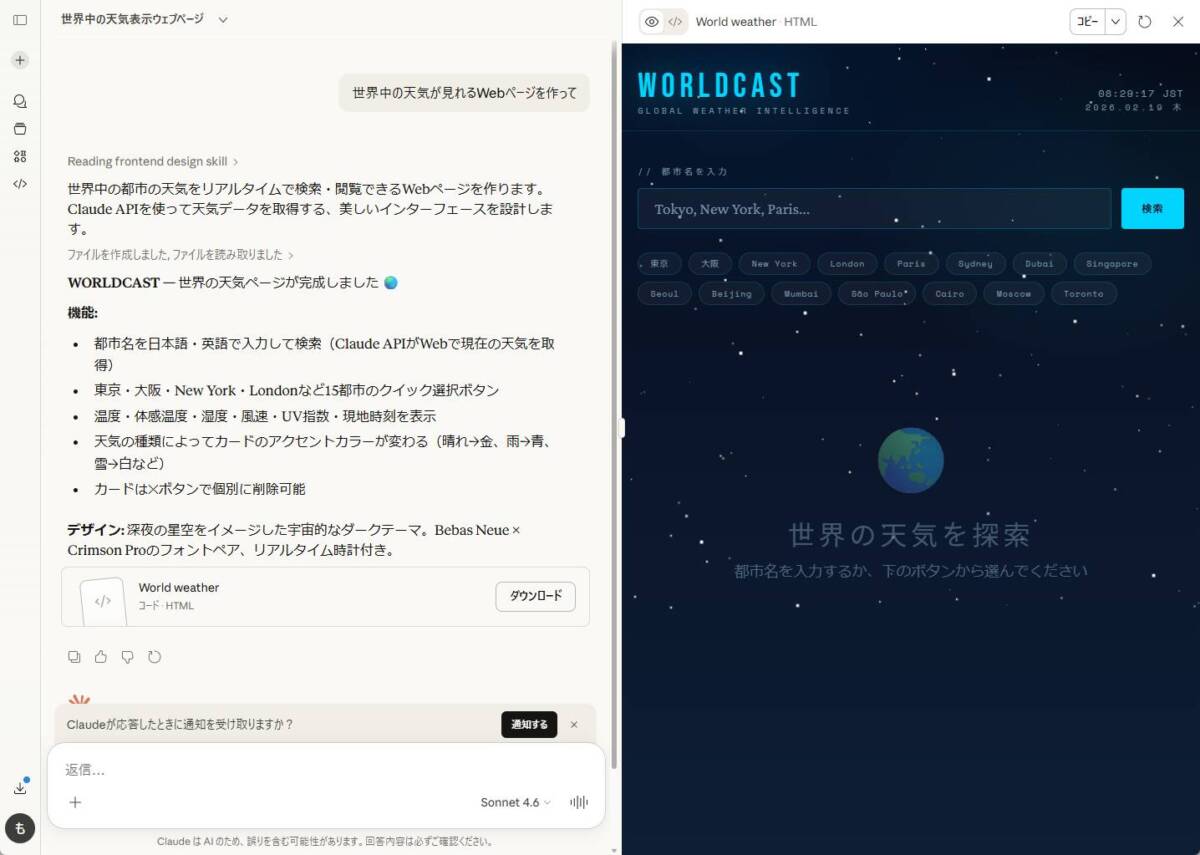Retry Claude's response with the regenerate icon

(154, 657)
